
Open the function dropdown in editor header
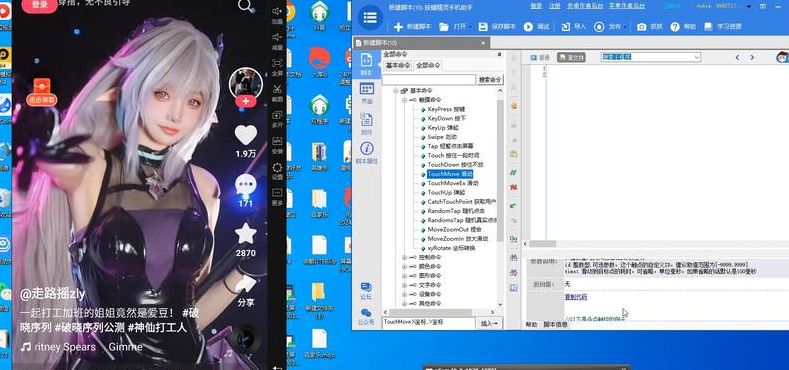pyautogui.click(x=651, y=57)
